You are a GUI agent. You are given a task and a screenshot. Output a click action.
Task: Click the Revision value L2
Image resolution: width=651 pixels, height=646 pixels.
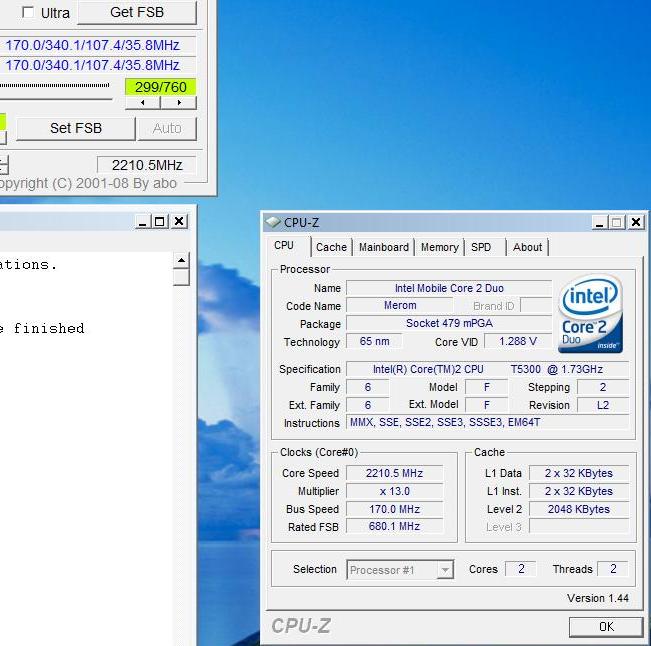[x=603, y=405]
